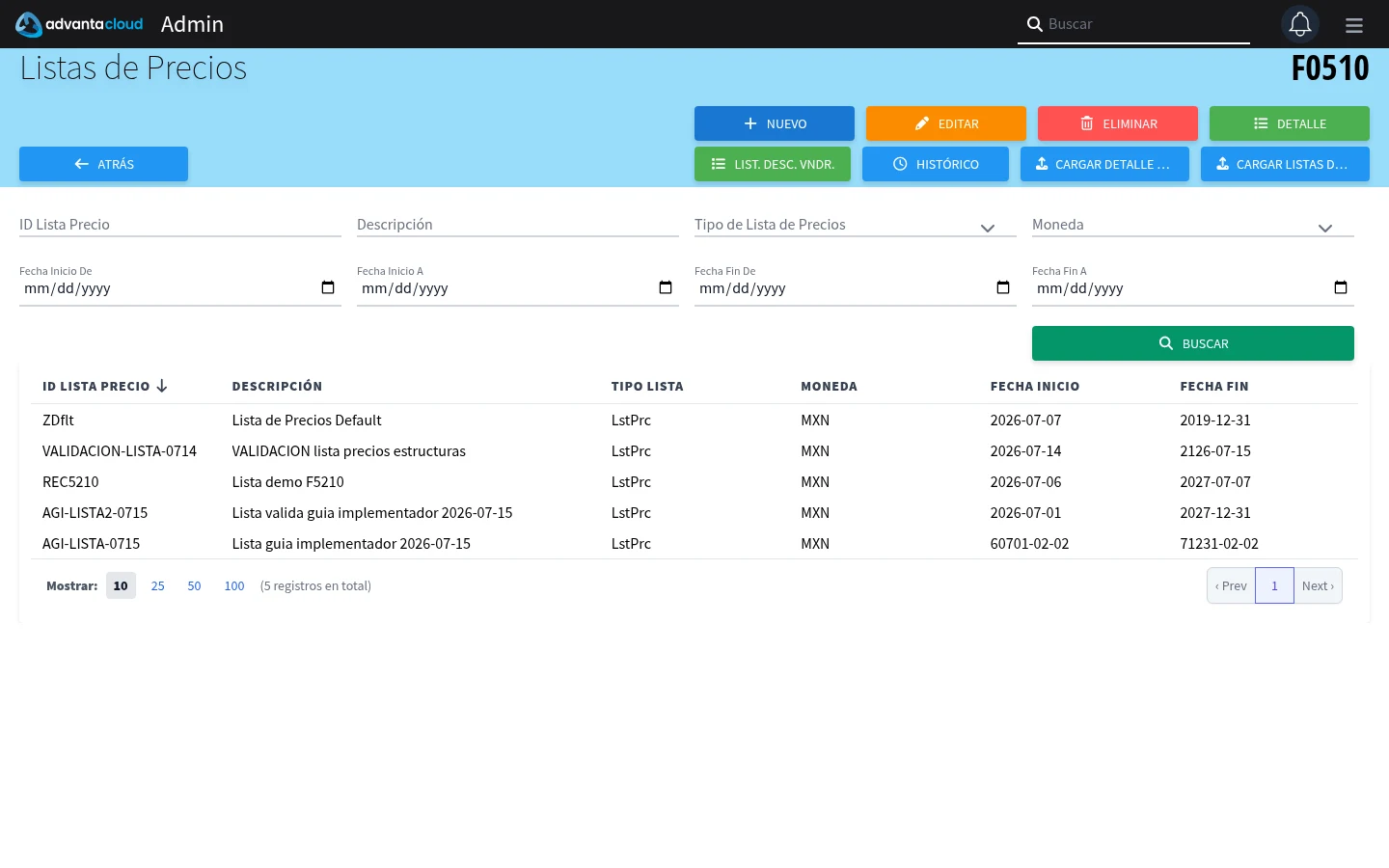This screenshot has width=1389, height=868.
Task: Click CARGAR DETALLE upload button
Action: click(1104, 164)
